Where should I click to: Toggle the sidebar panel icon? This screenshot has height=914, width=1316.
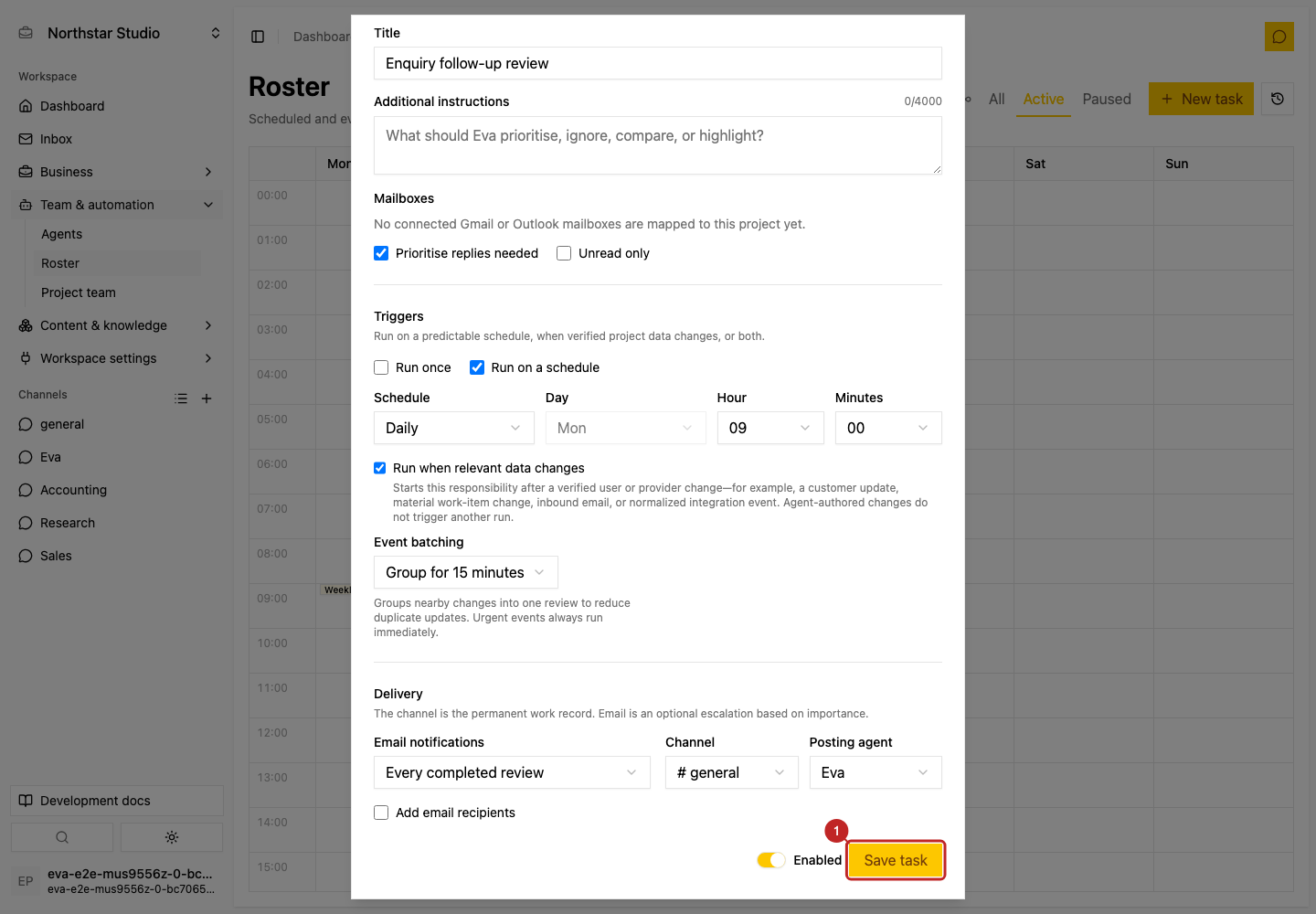click(x=258, y=37)
